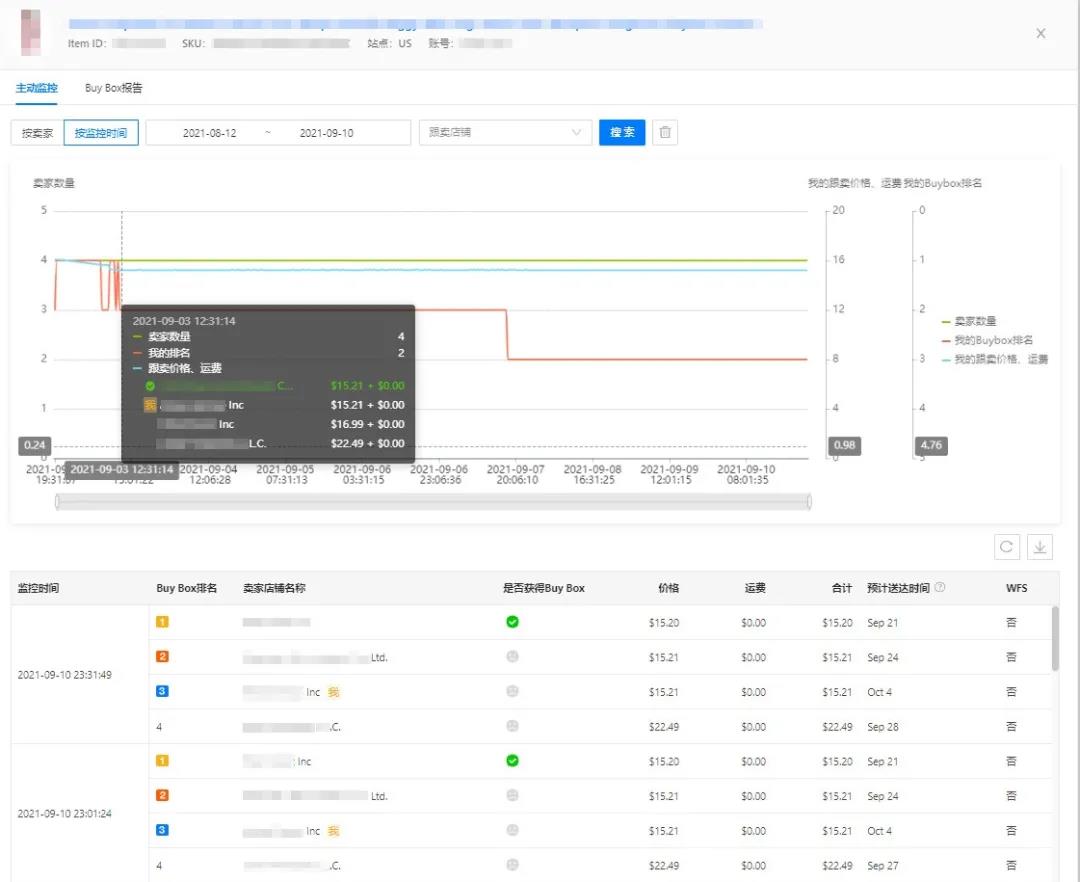This screenshot has height=882, width=1080.
Task: Click the download export icon above table
Action: pyautogui.click(x=1040, y=547)
